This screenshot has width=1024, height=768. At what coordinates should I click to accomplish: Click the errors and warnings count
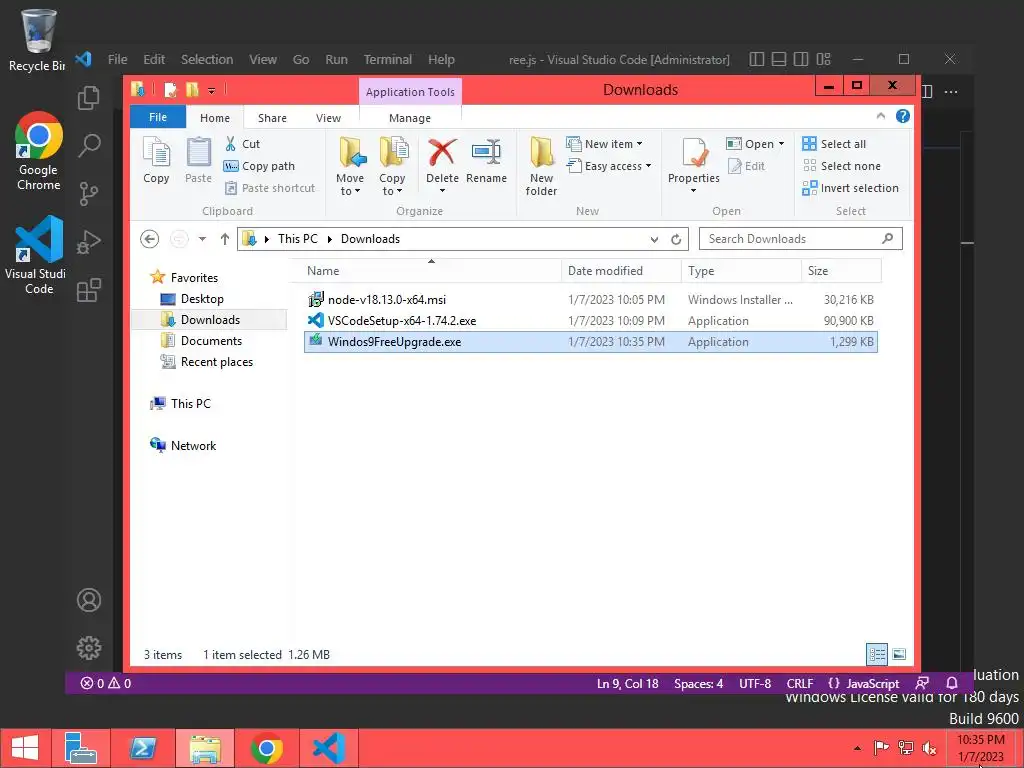tap(106, 683)
